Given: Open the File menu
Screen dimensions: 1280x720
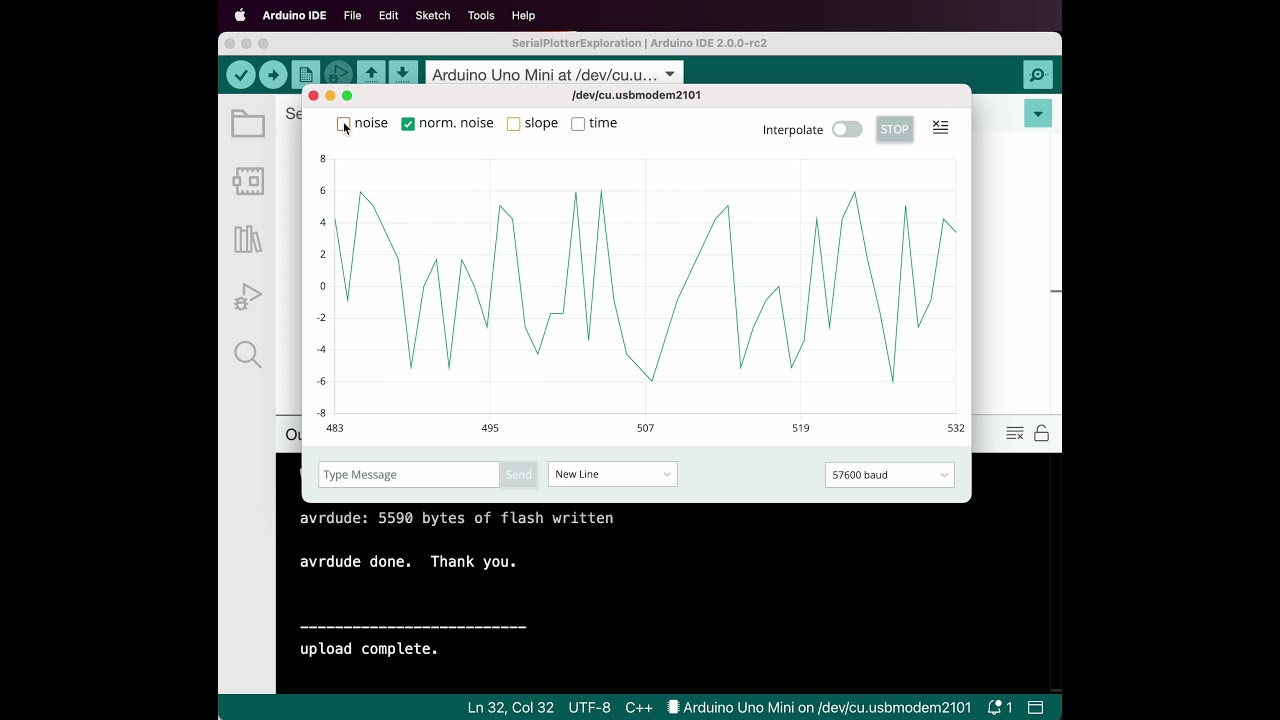Looking at the screenshot, I should (352, 15).
